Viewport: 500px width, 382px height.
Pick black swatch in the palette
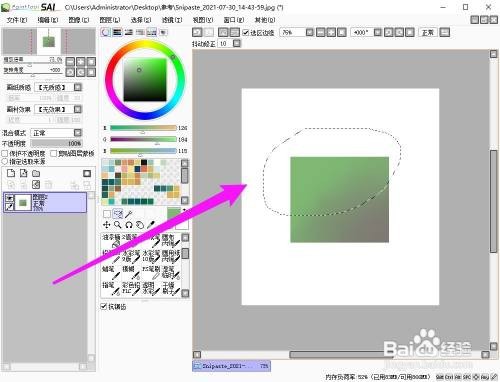144,163
